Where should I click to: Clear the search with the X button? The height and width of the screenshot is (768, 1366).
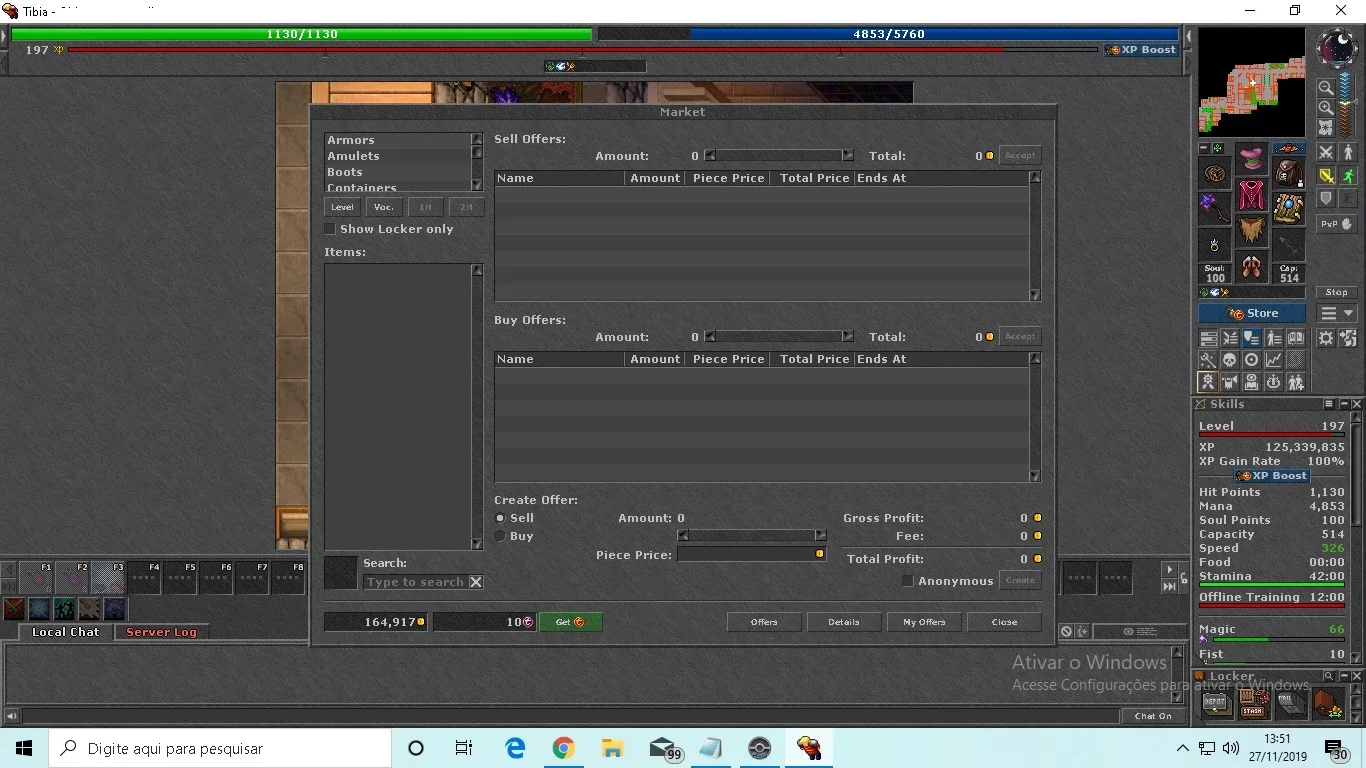coord(476,582)
